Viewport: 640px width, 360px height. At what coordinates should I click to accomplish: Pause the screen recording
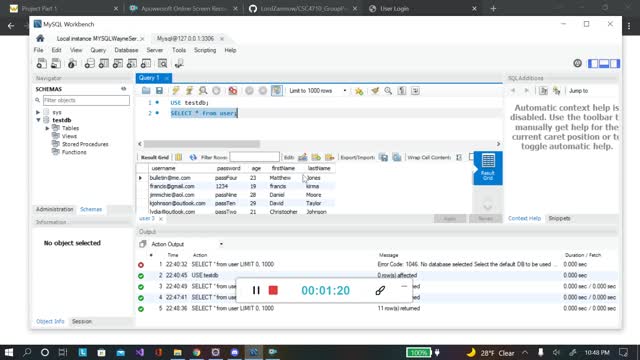(x=256, y=290)
